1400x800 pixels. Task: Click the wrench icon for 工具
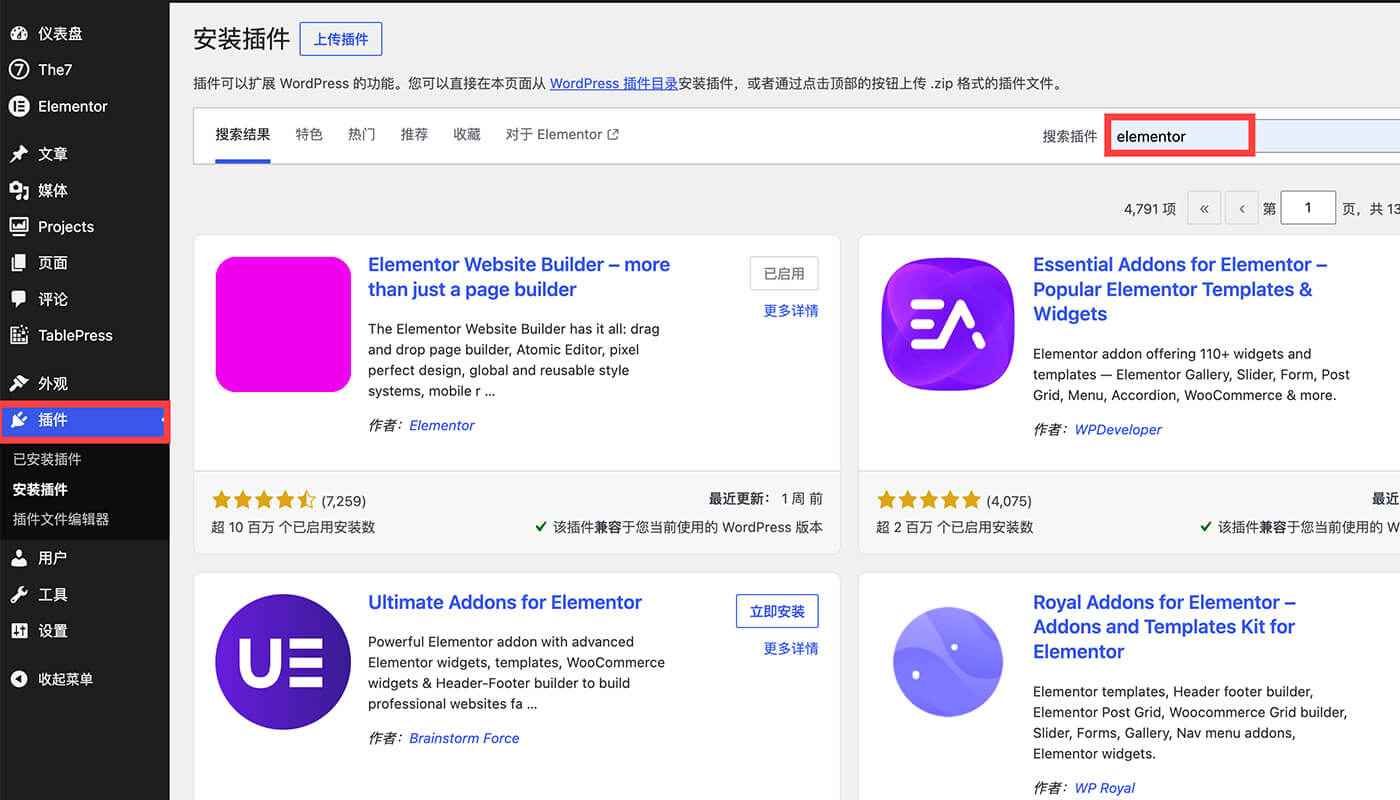pos(18,595)
